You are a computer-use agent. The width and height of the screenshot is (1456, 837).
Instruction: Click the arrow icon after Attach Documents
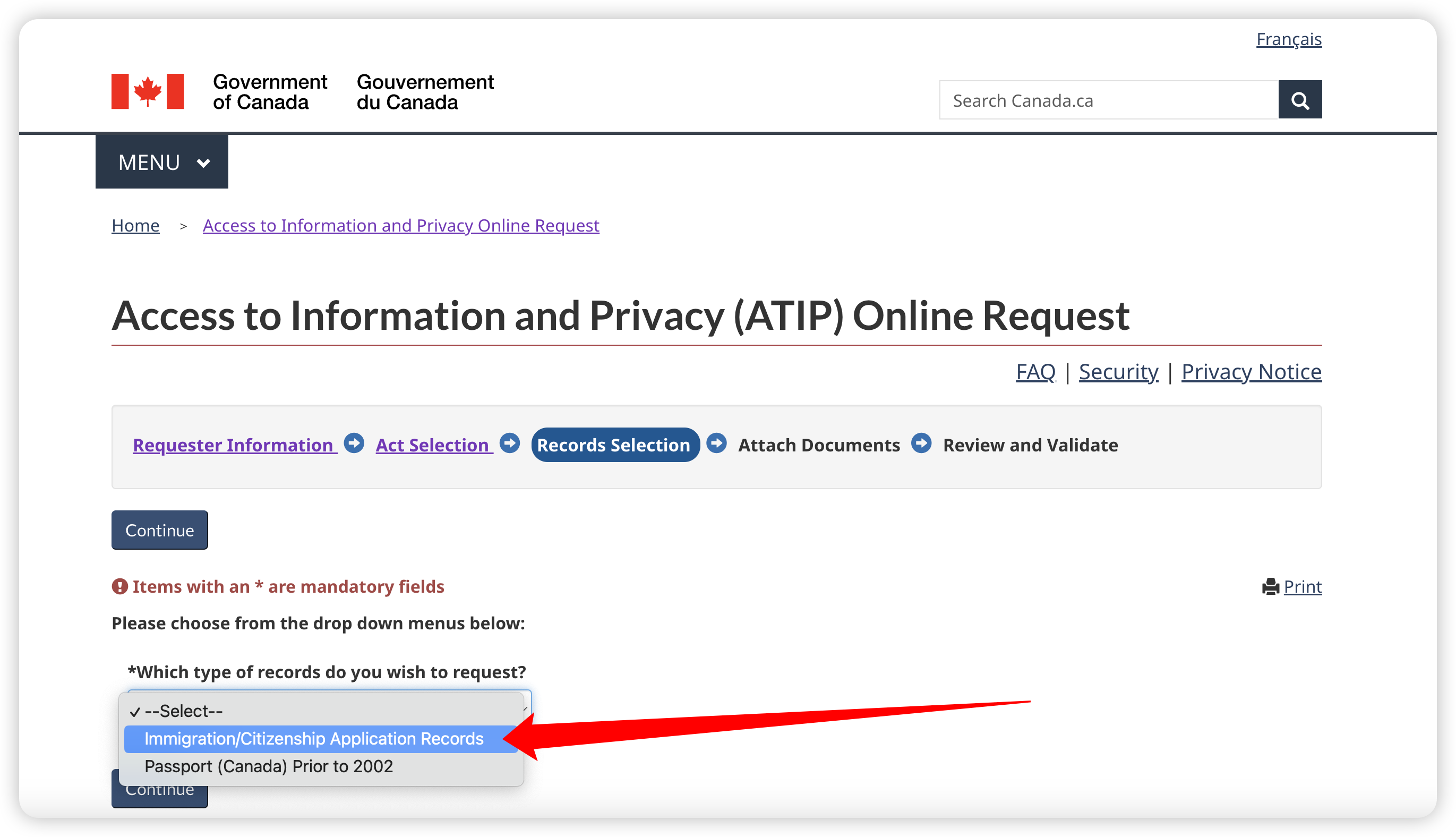(922, 444)
